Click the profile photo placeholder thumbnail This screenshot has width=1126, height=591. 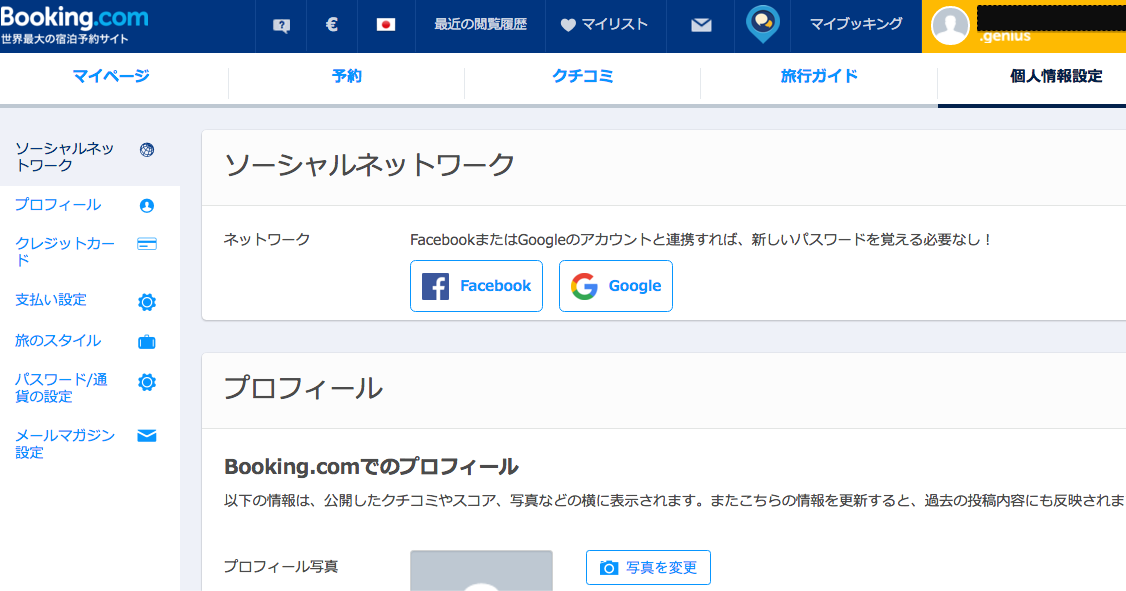point(481,571)
